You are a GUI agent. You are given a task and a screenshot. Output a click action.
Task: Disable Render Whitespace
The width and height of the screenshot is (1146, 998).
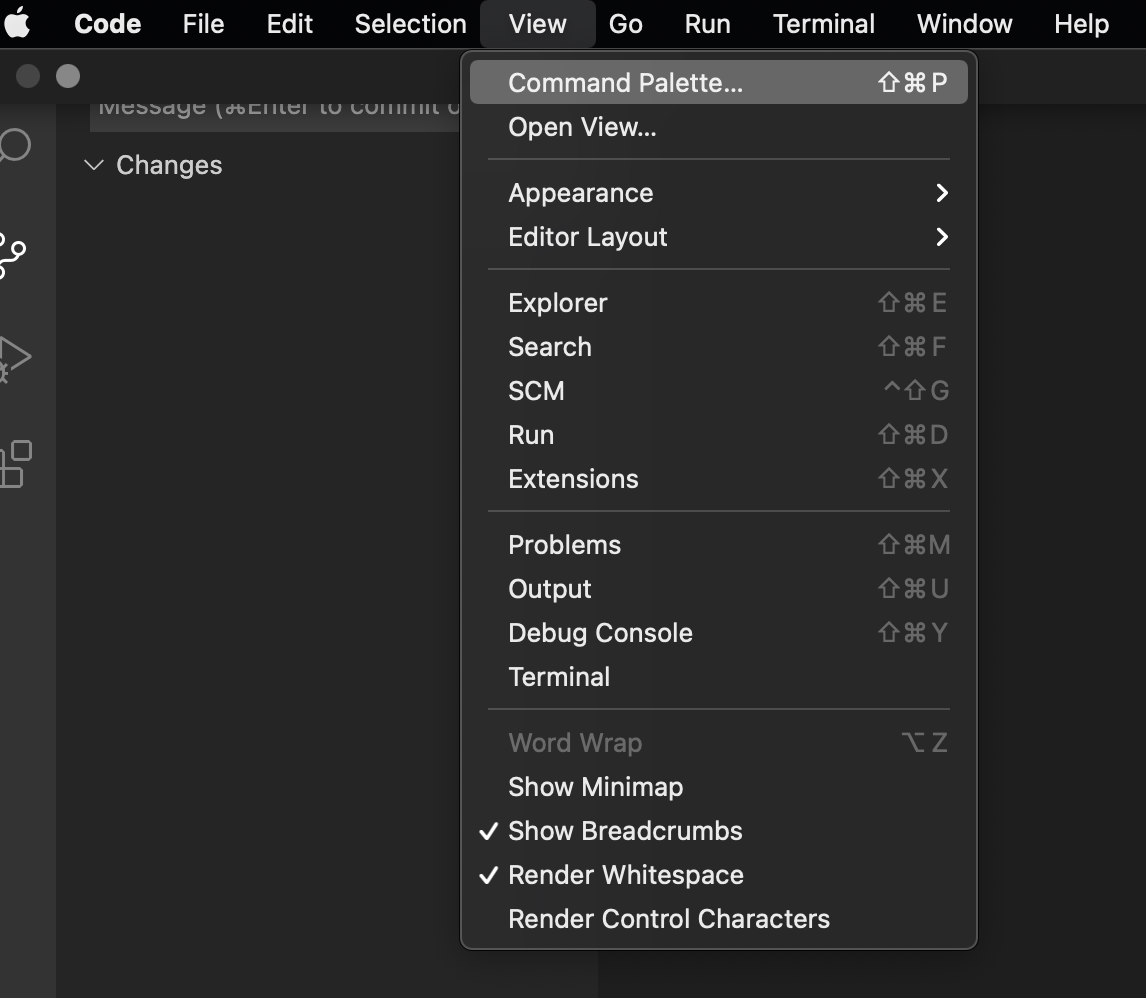pos(718,875)
